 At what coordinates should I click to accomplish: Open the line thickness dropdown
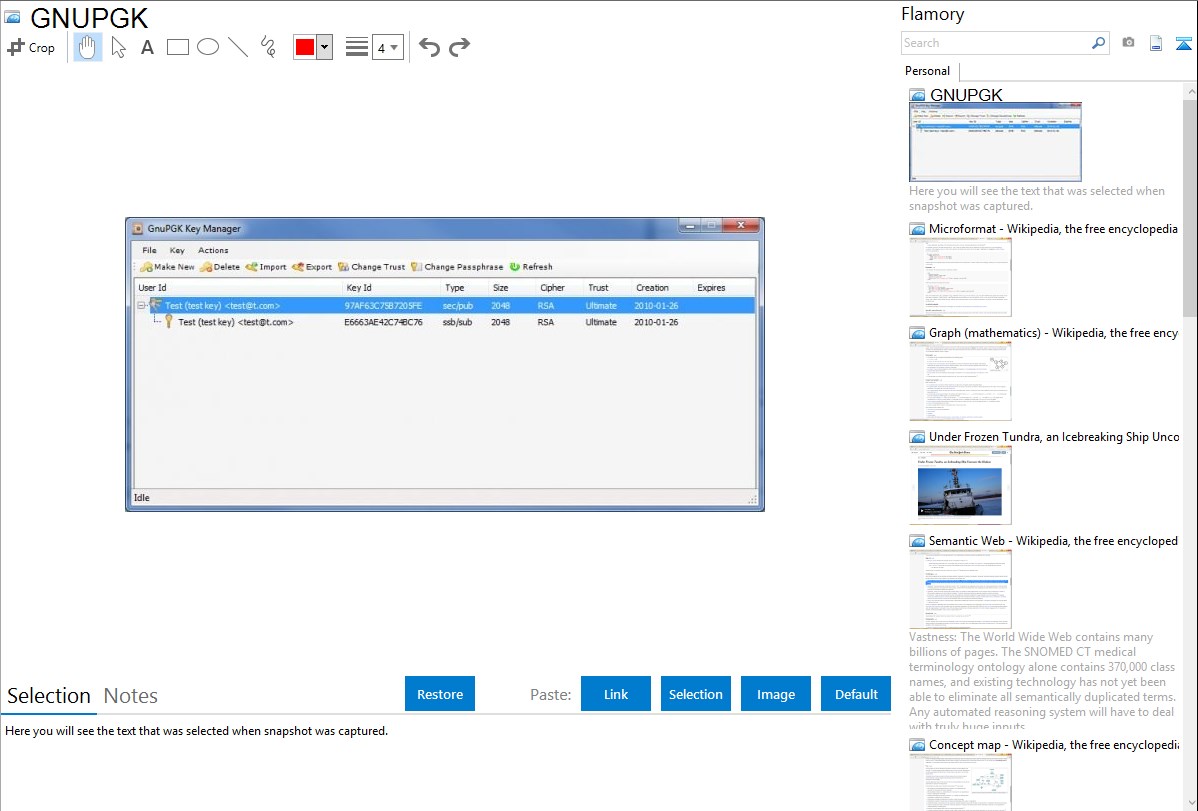coord(387,47)
